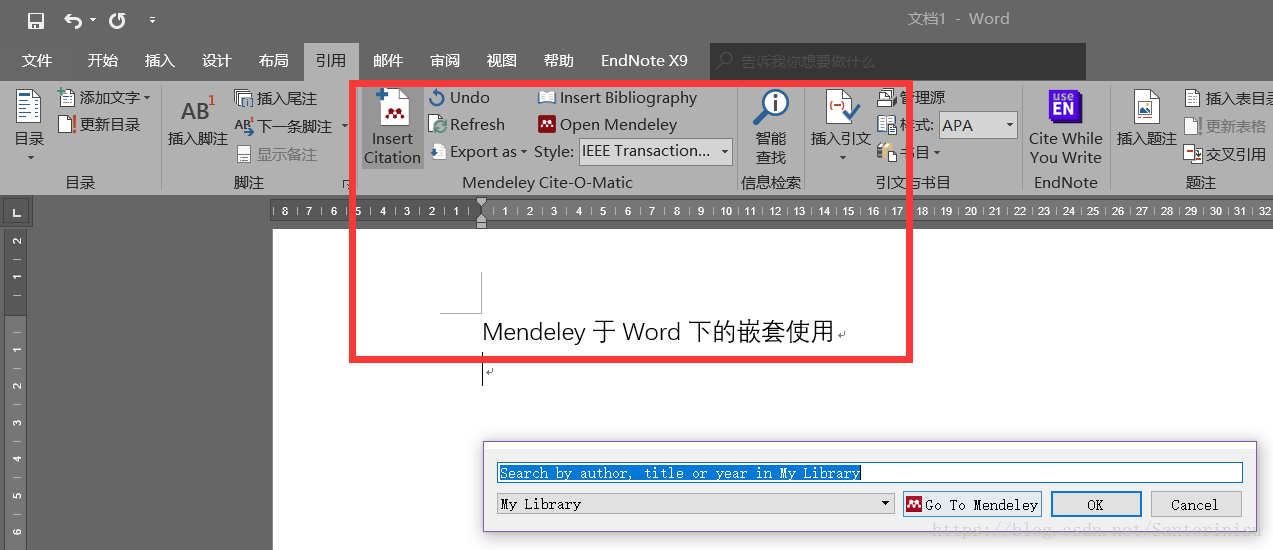Click the 告诉我你想要做什么 search box

tap(898, 61)
